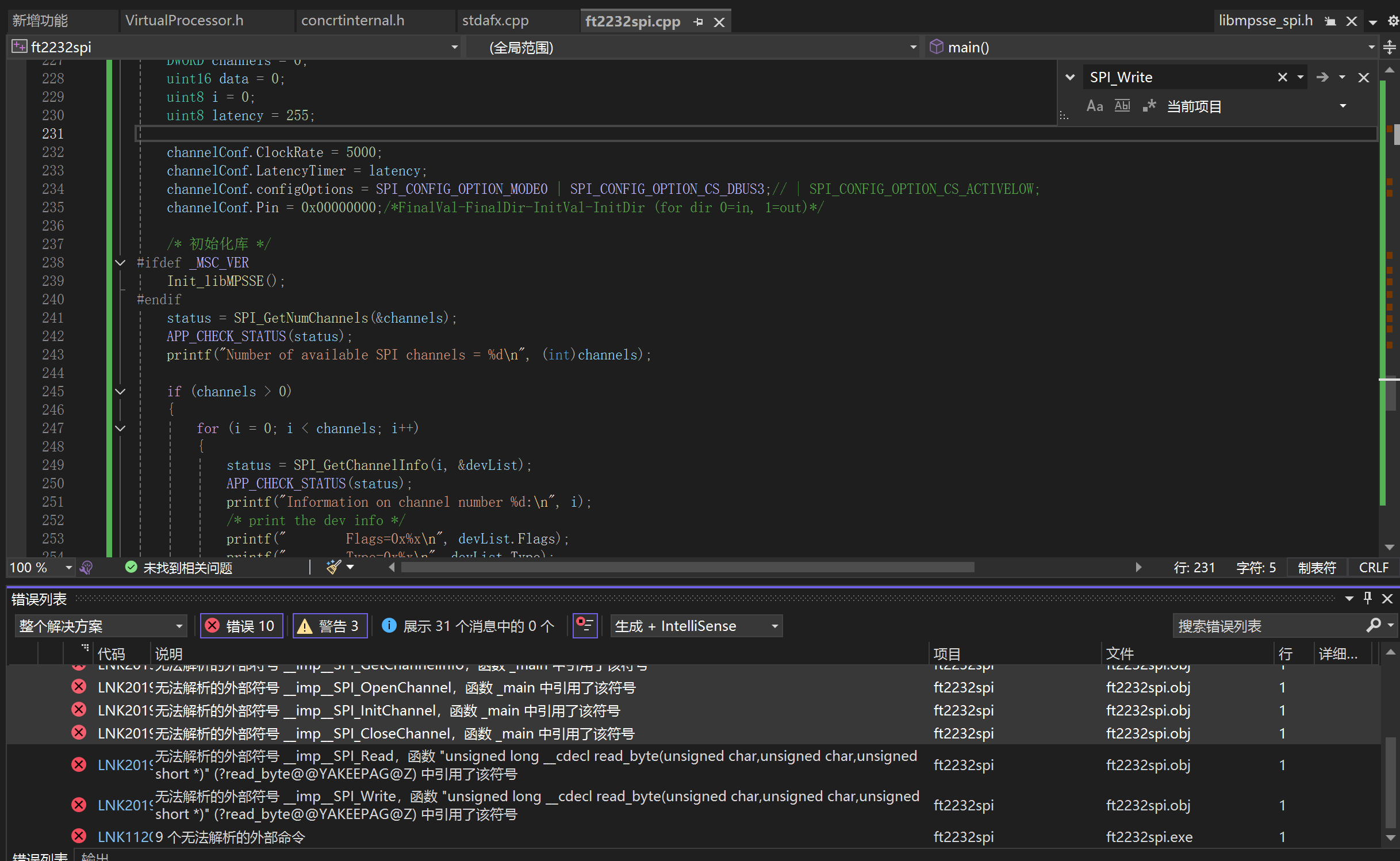Toggle regular expression search option
The image size is (1400, 861).
click(1149, 106)
